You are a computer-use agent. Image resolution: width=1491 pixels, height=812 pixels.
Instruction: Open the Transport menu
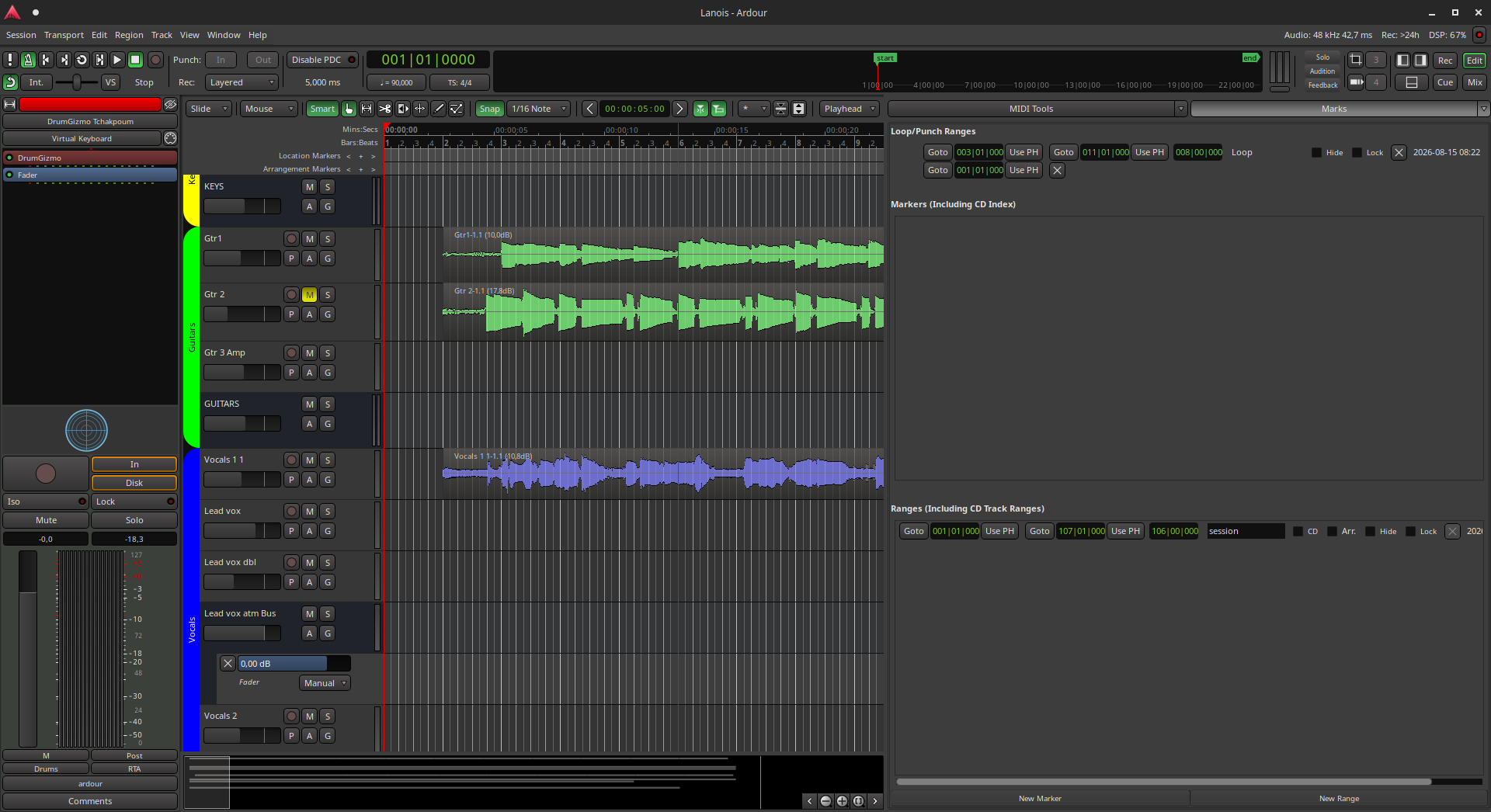[x=64, y=35]
